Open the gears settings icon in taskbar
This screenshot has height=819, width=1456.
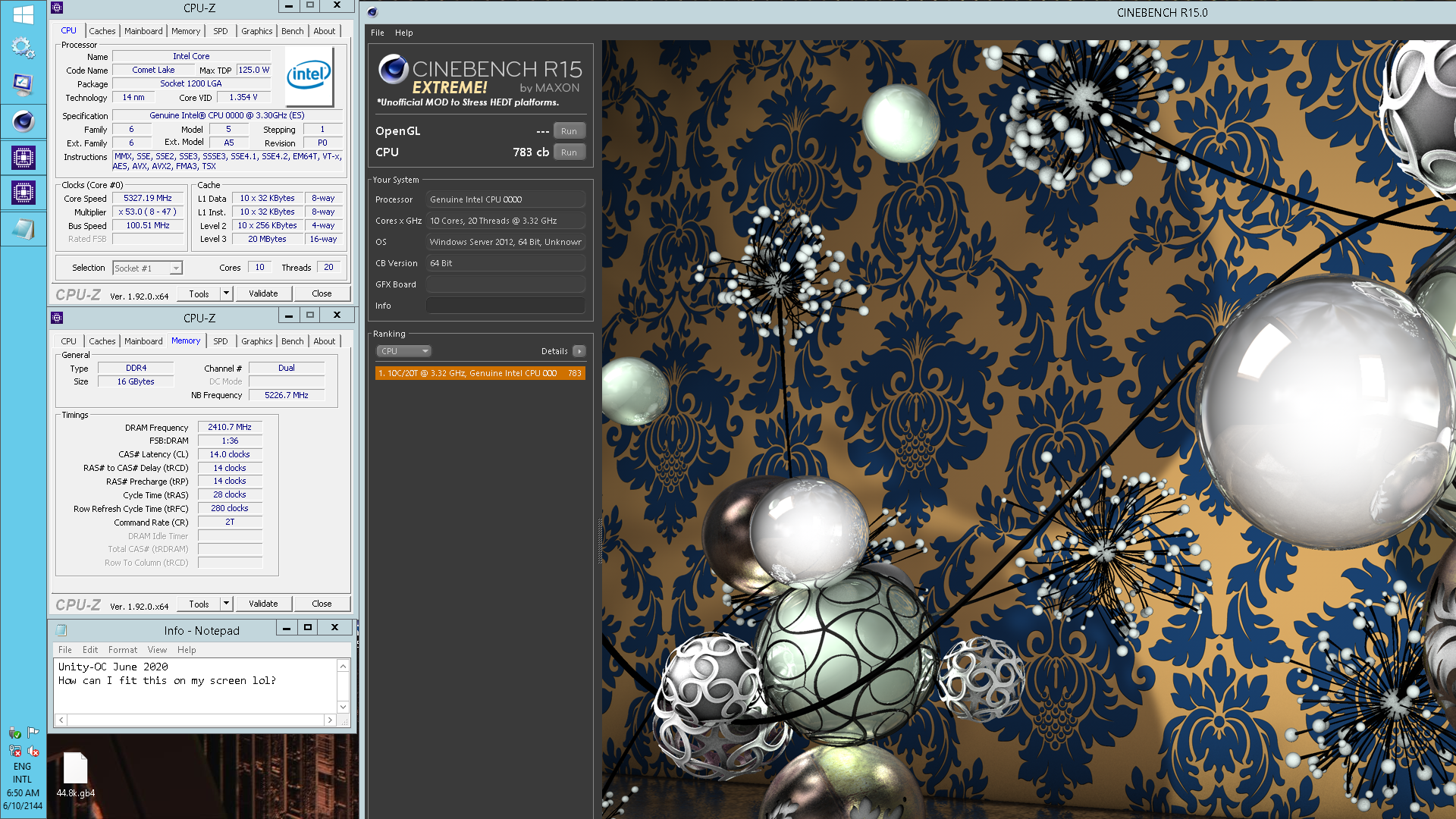click(23, 48)
